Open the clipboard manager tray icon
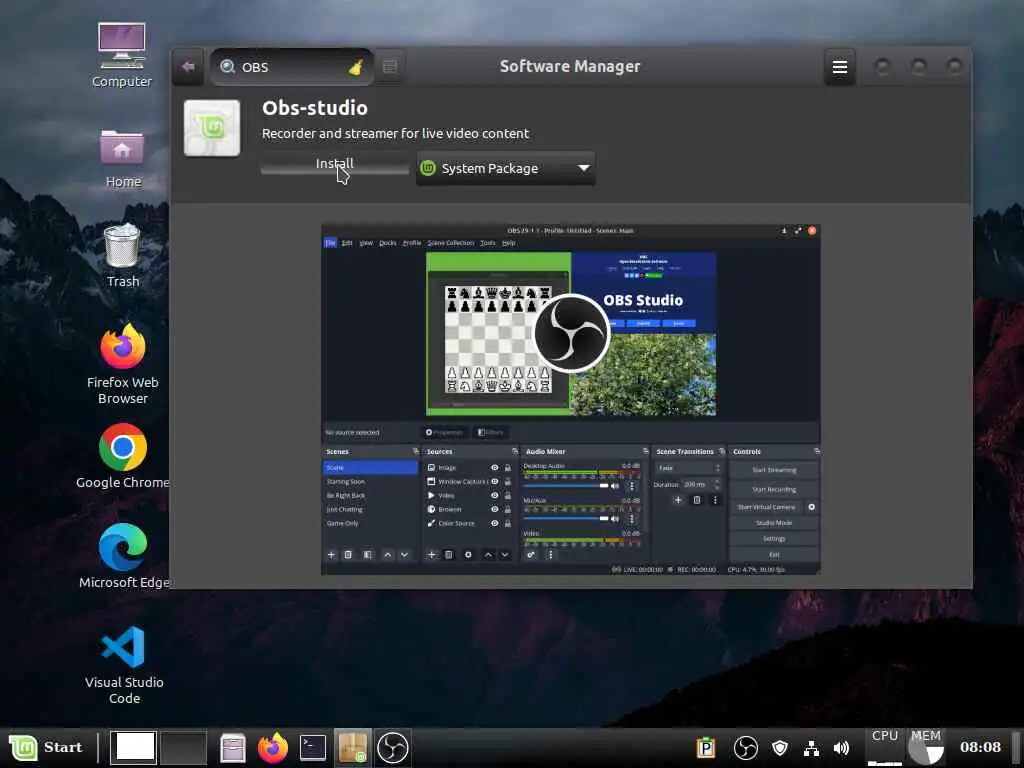The image size is (1024, 768). tap(706, 748)
